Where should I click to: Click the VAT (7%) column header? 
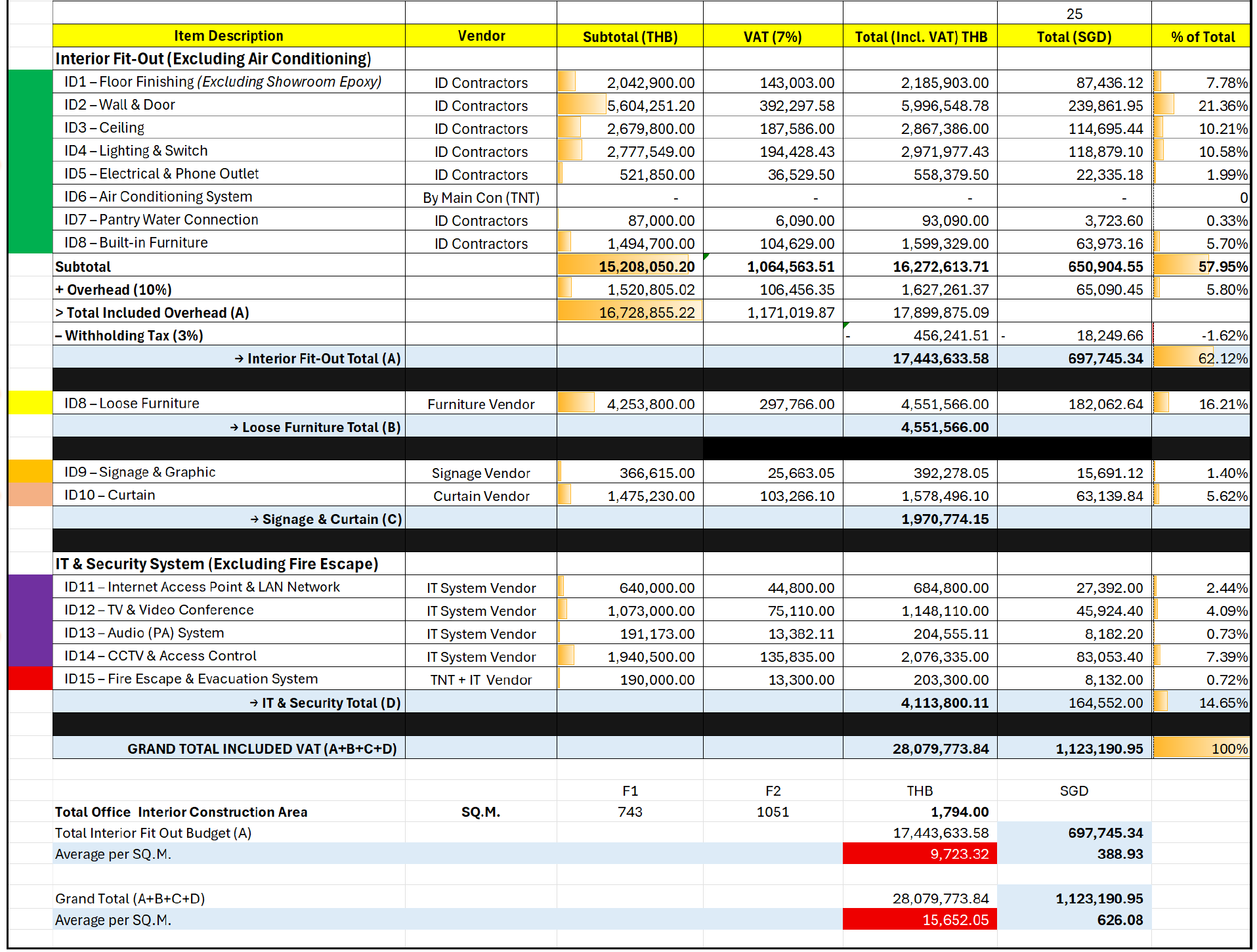pyautogui.click(x=772, y=37)
